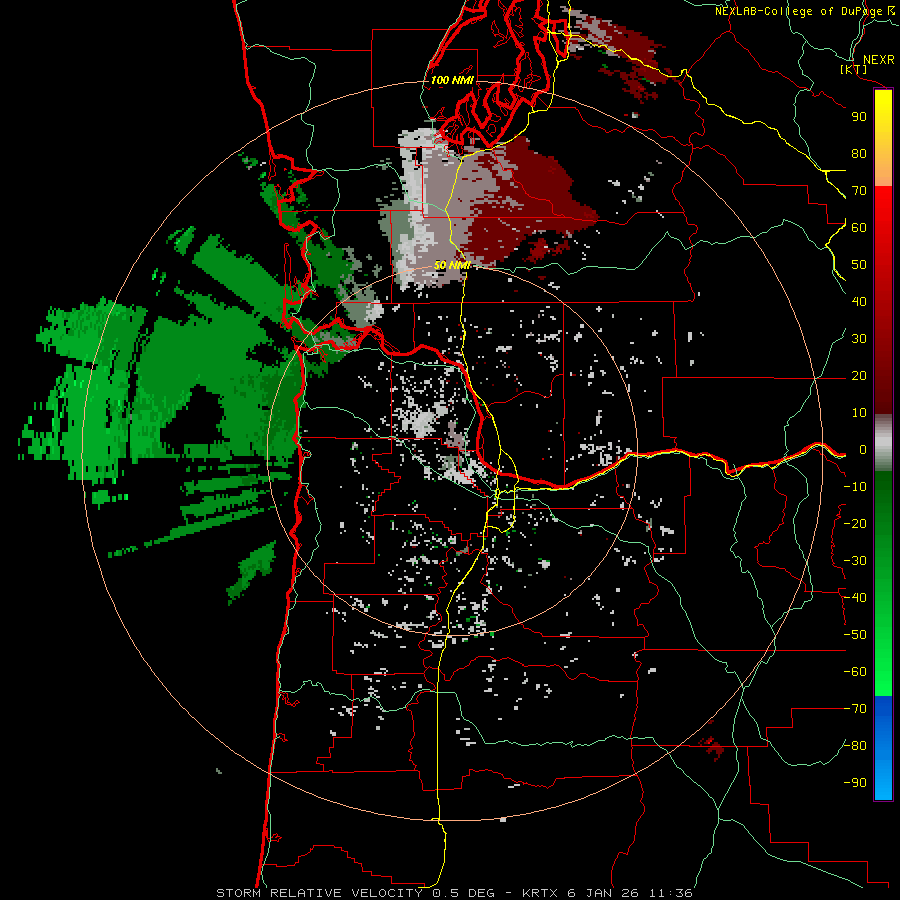900x900 pixels.
Task: Click the 40 value on the velocity scale
Action: click(x=859, y=301)
